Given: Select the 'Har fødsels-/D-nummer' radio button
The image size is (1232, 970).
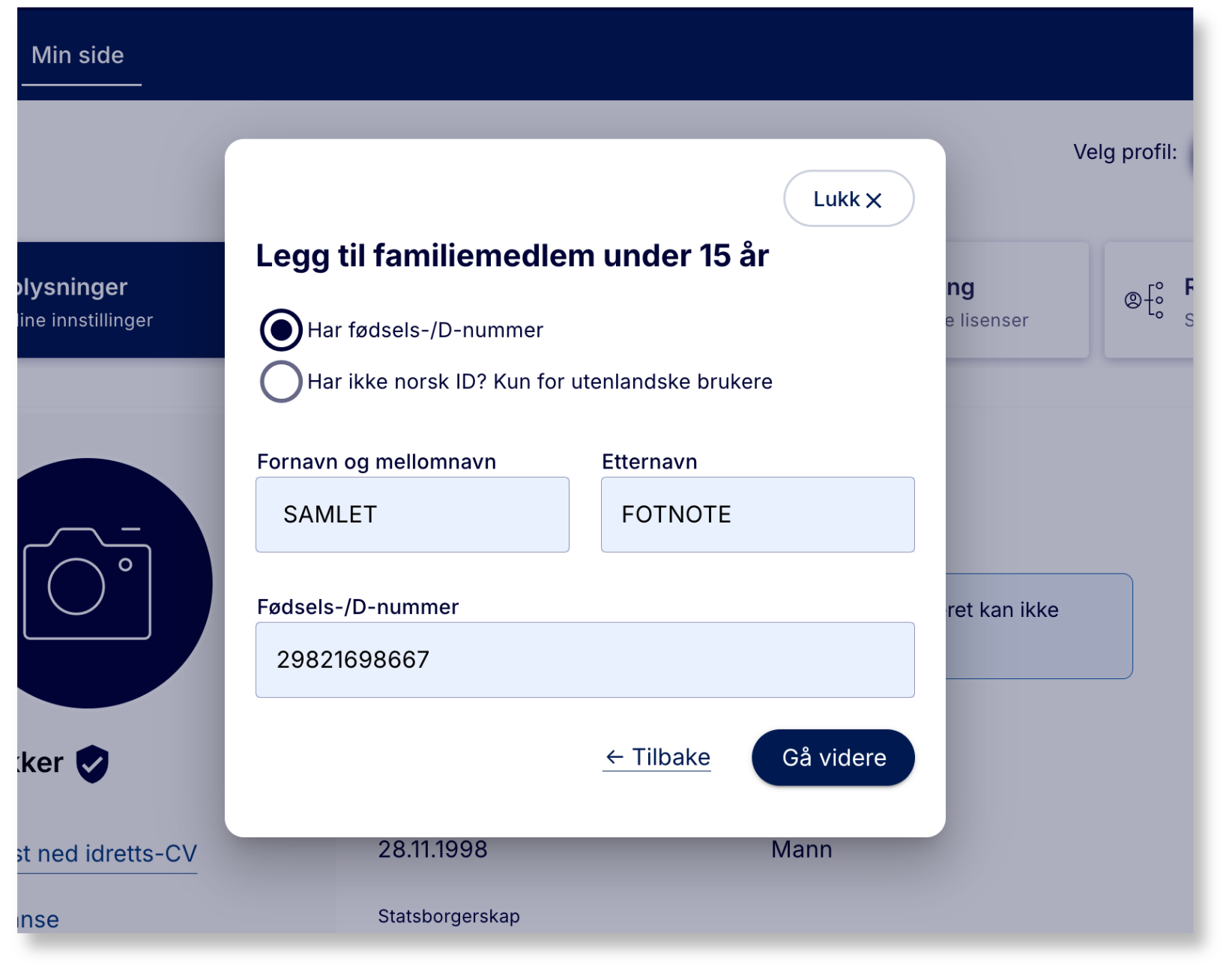Looking at the screenshot, I should coord(281,330).
